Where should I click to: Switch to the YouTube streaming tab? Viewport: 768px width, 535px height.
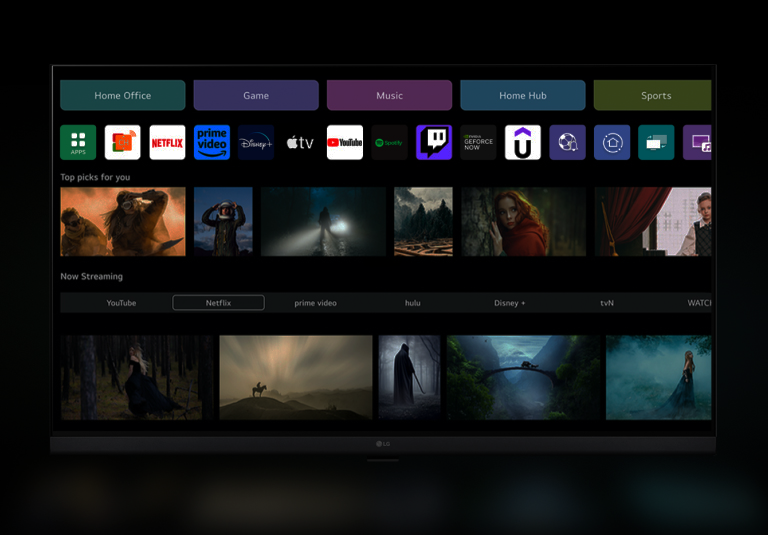(x=121, y=303)
